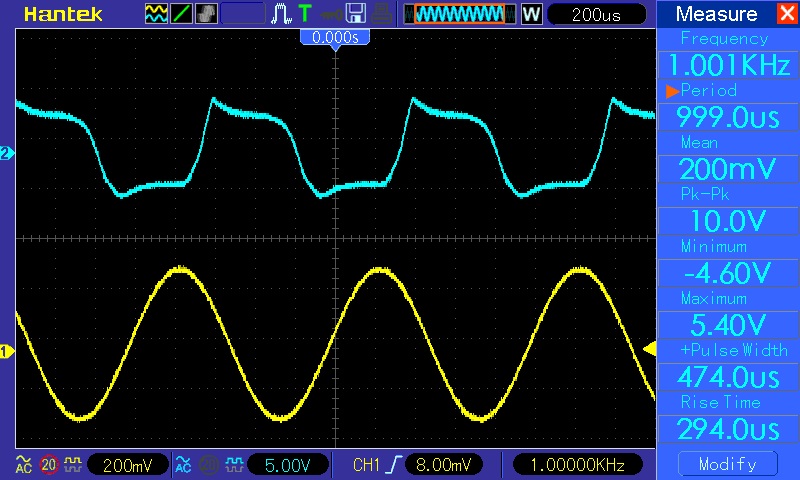Toggle the CH1 20 bandwidth limit indicator
The width and height of the screenshot is (800, 480).
tap(47, 465)
